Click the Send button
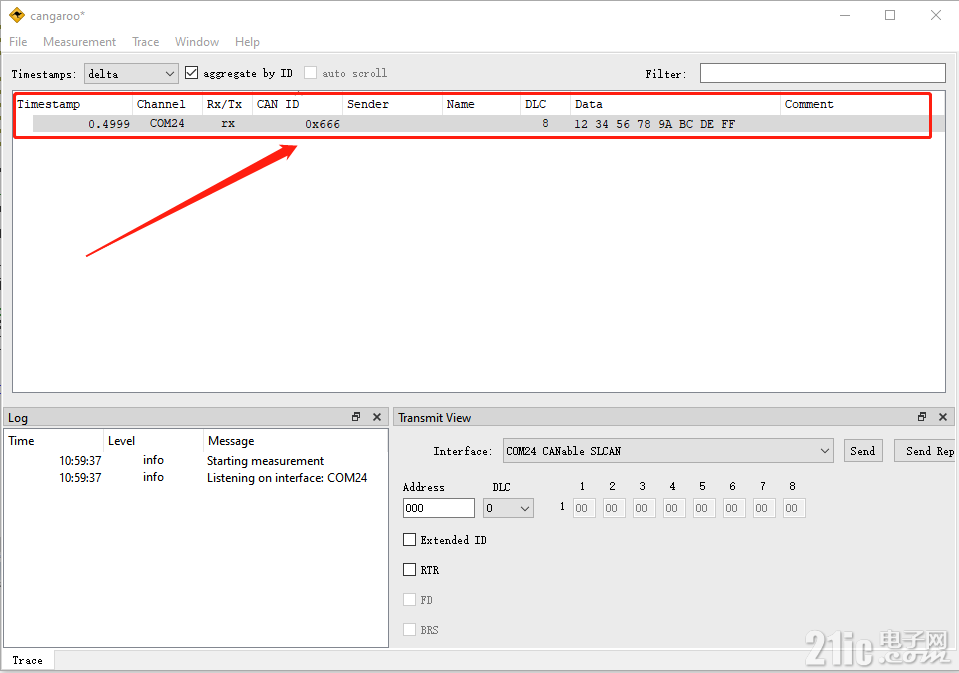This screenshot has width=959, height=673. tap(862, 451)
